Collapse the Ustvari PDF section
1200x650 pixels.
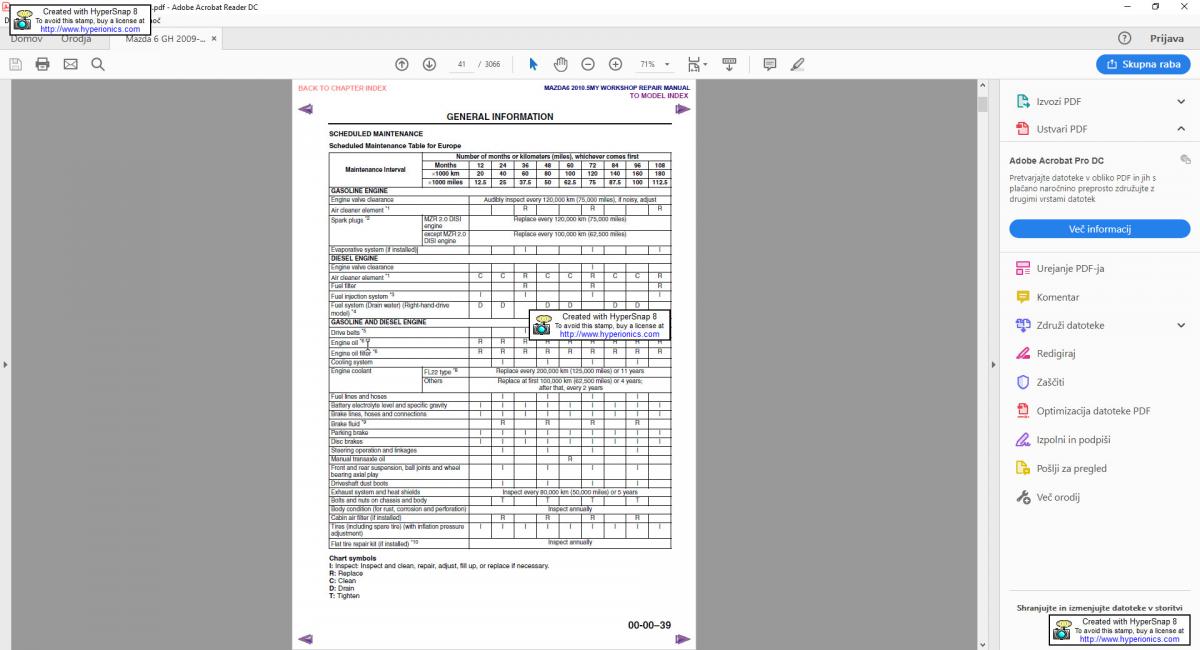[1181, 129]
